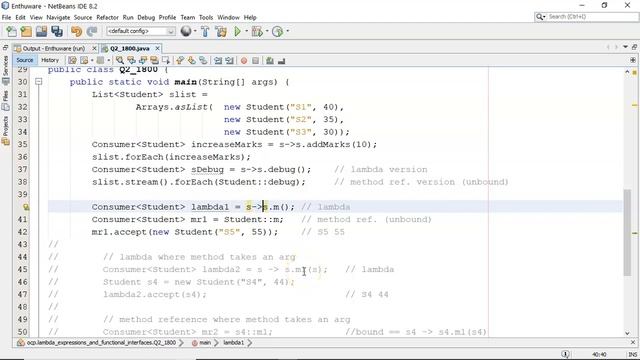The width and height of the screenshot is (640, 360).
Task: Open the Run menu
Action: [x=128, y=18]
